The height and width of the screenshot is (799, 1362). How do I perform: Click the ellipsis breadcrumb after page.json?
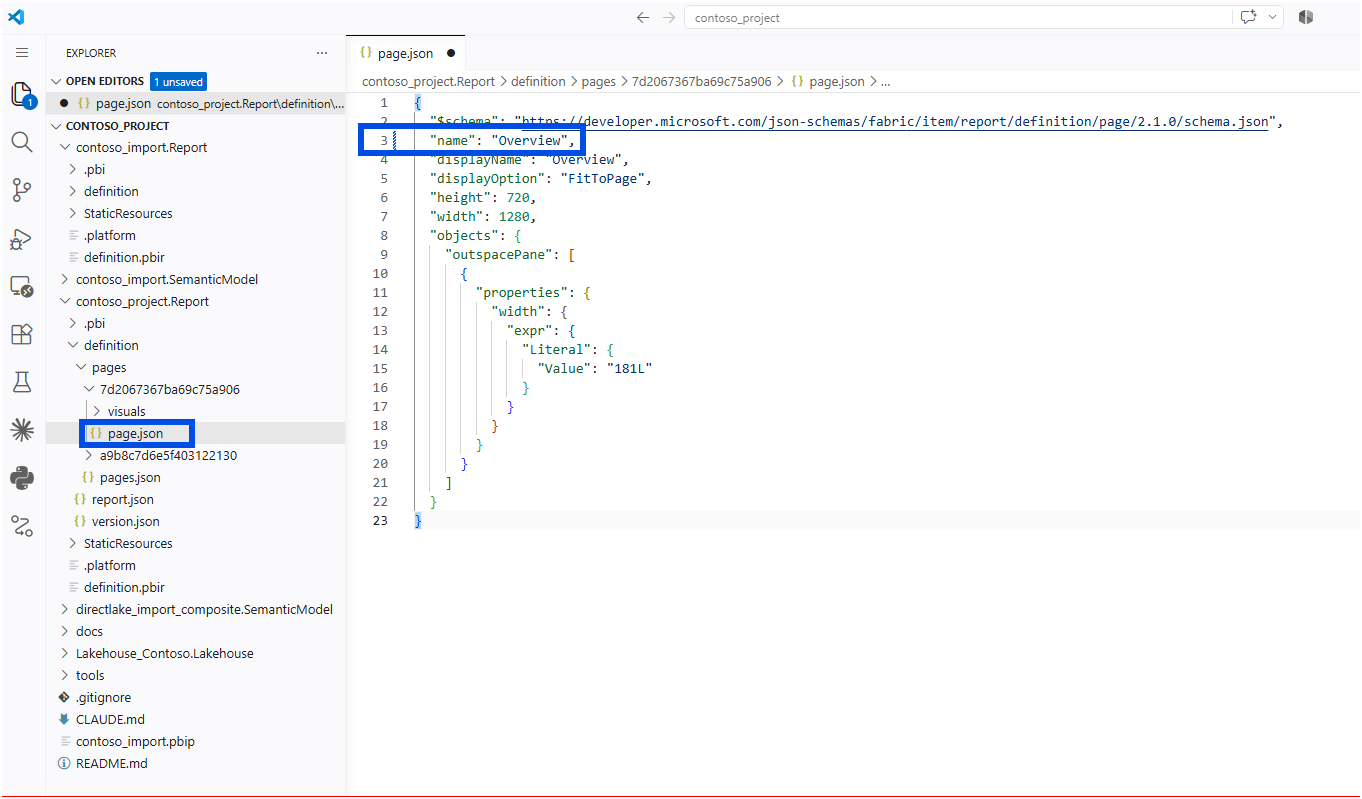tap(885, 81)
